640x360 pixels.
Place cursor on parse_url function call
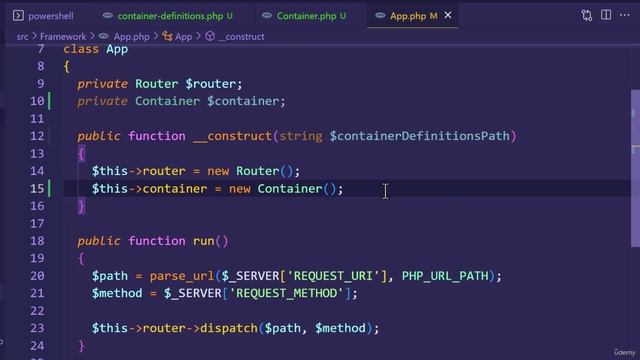point(182,276)
